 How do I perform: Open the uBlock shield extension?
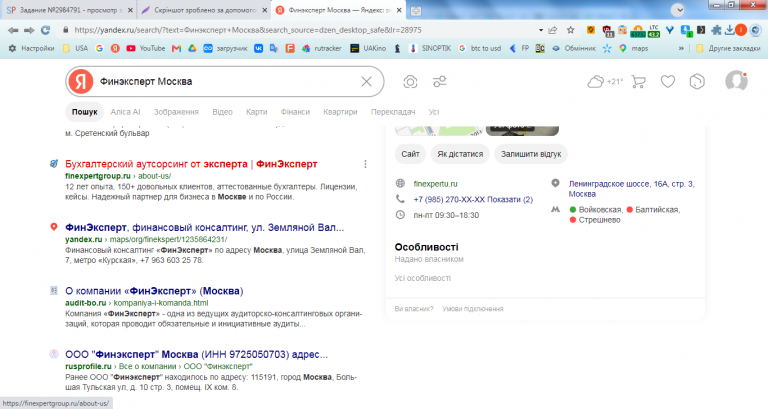click(x=608, y=31)
